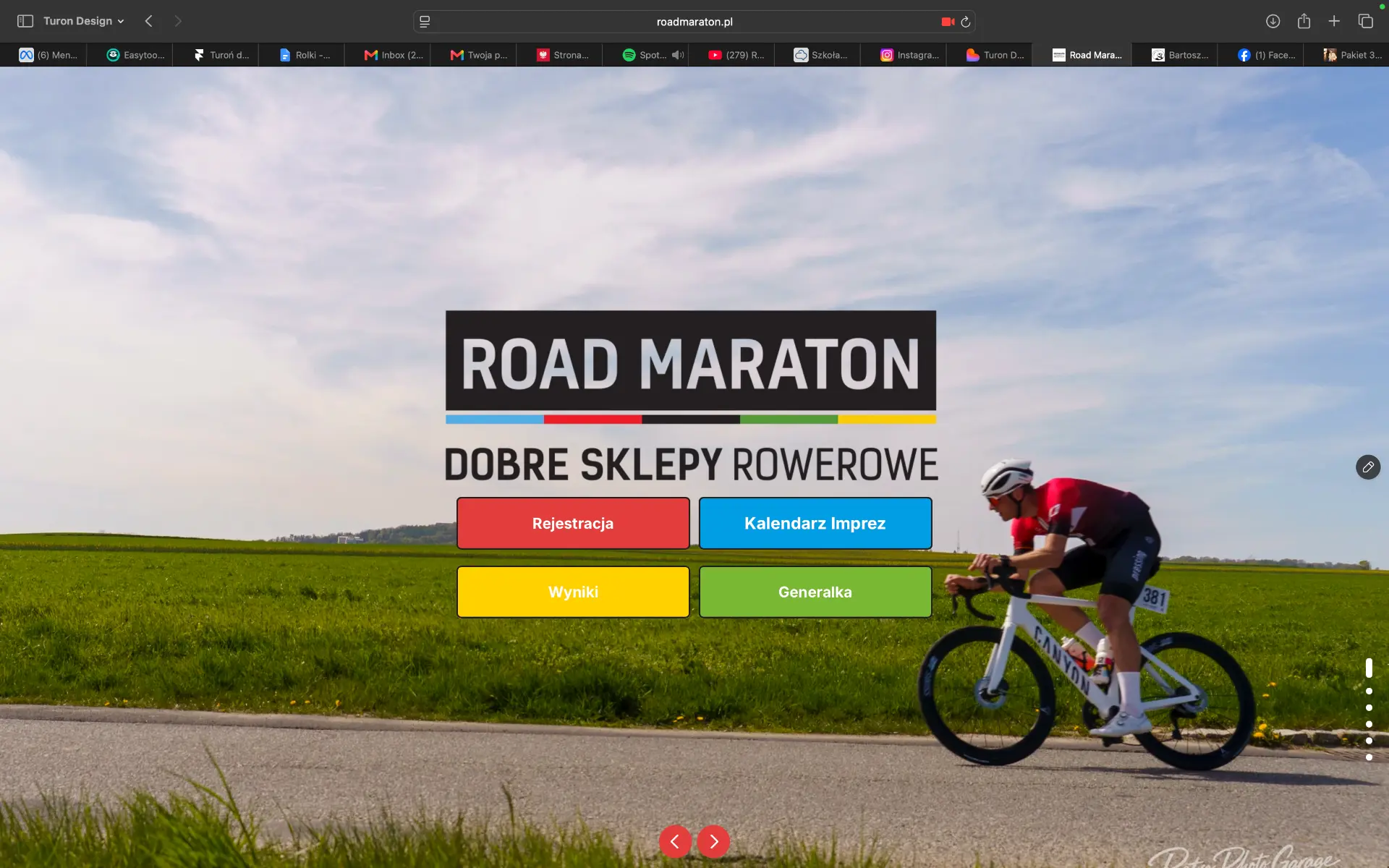Jump to the last section navigation dot
Image resolution: width=1389 pixels, height=868 pixels.
[1369, 757]
